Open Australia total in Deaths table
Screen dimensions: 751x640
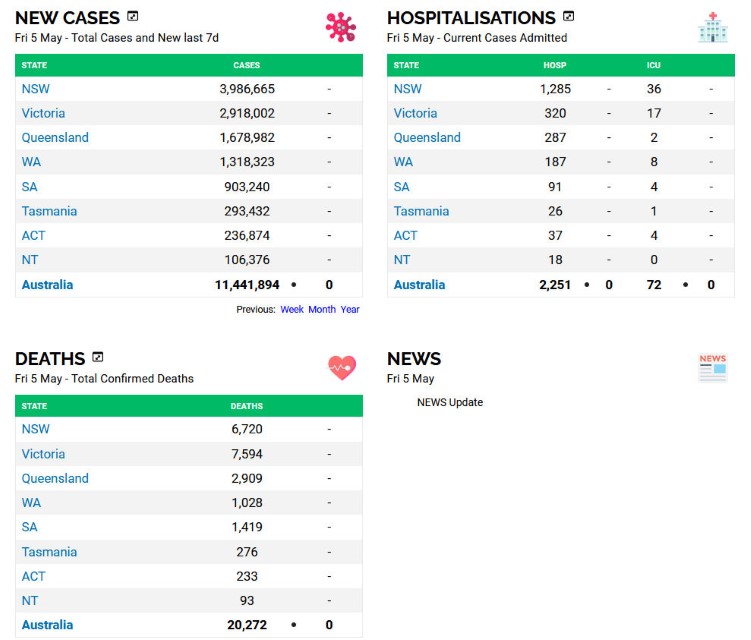point(47,625)
